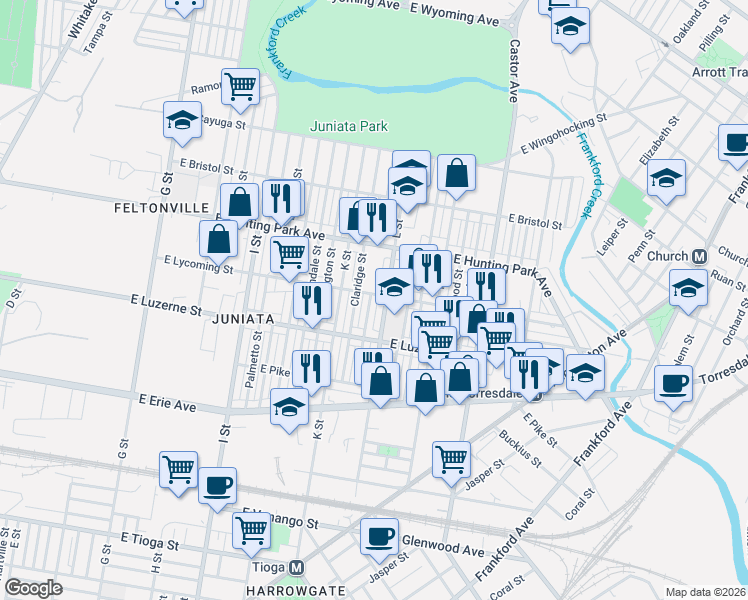Click the E Wingohocking St label
This screenshot has width=748, height=600.
tap(563, 133)
